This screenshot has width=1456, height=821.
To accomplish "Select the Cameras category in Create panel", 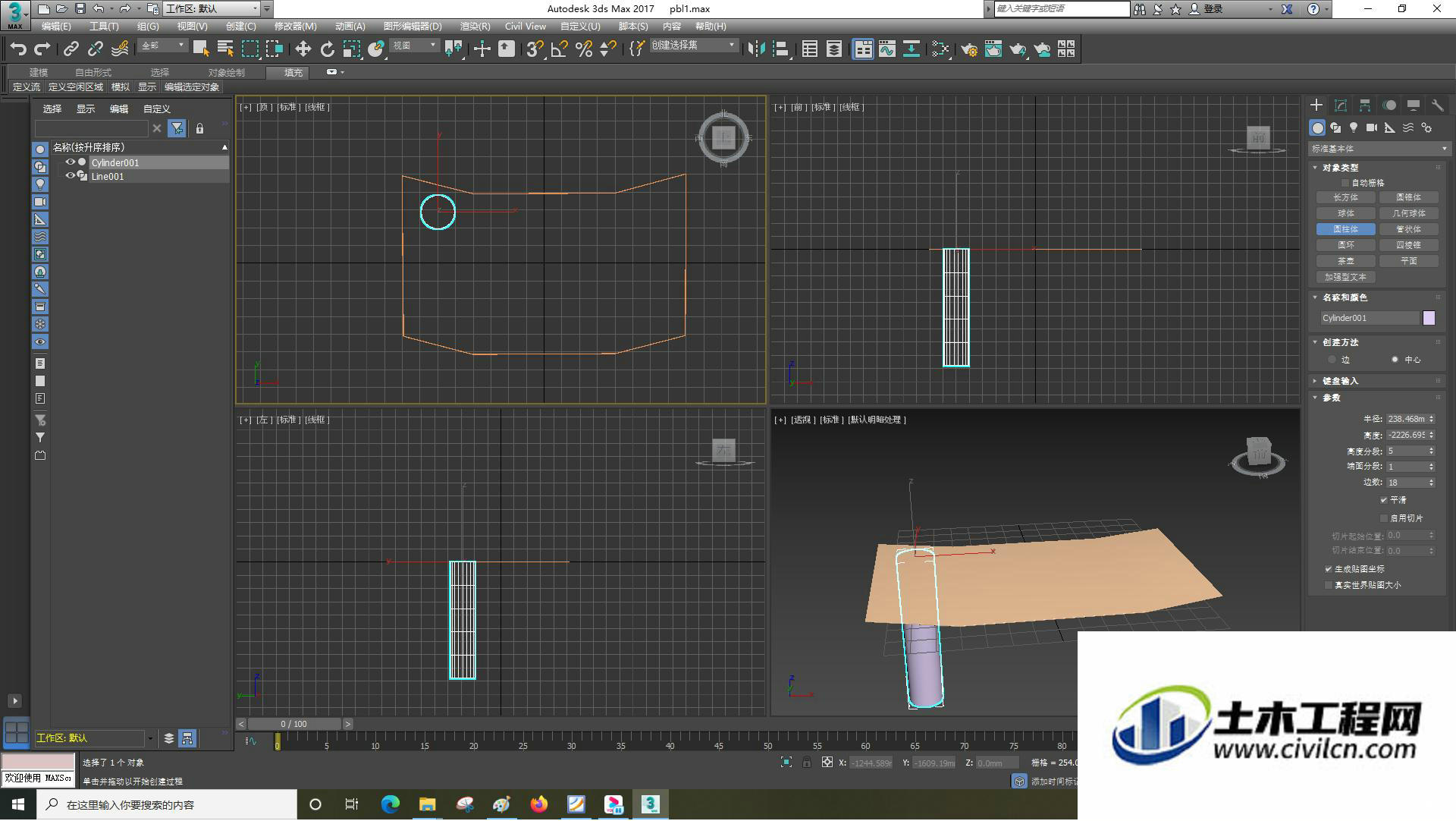I will coord(1372,127).
